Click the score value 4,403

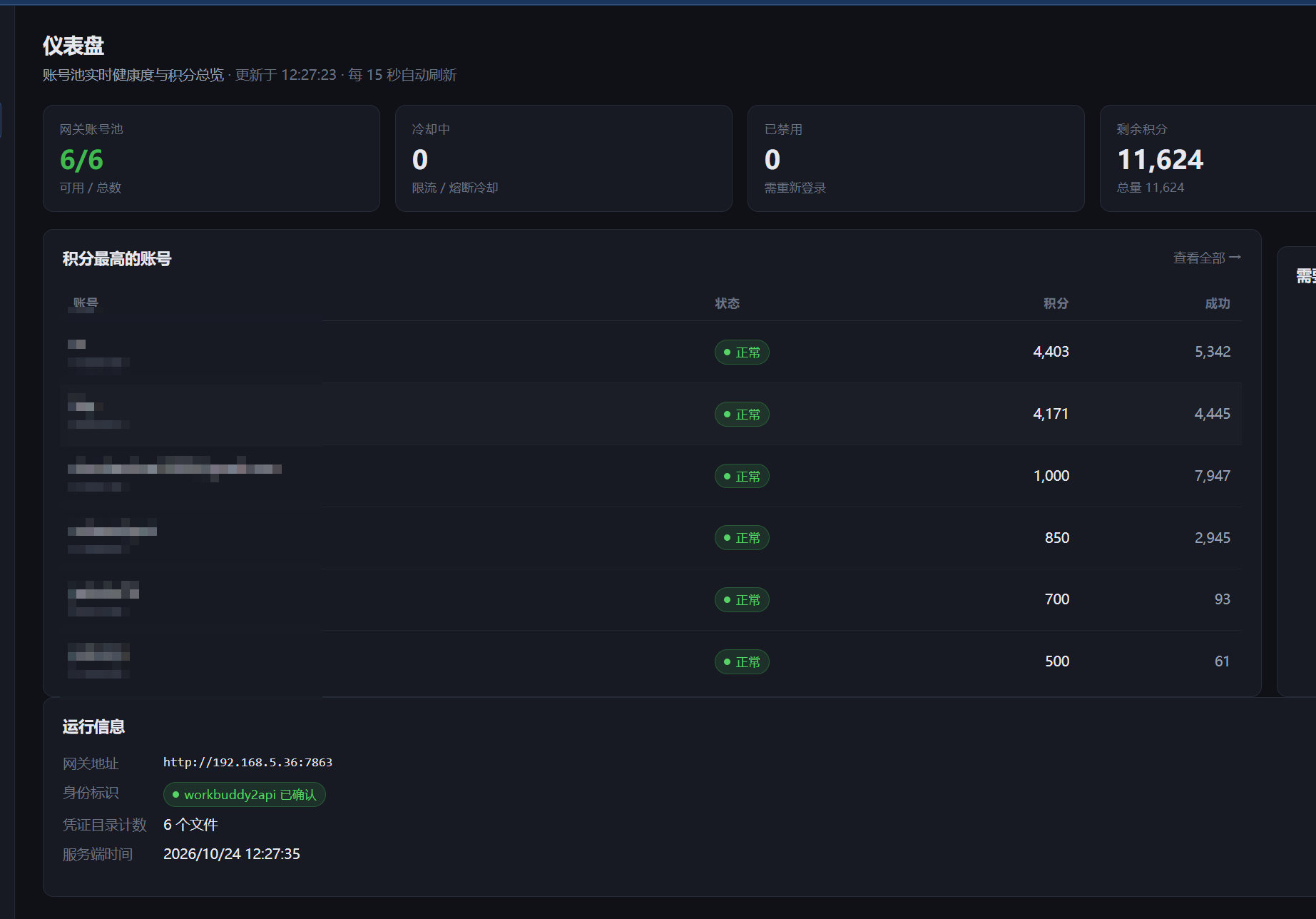pos(1051,352)
